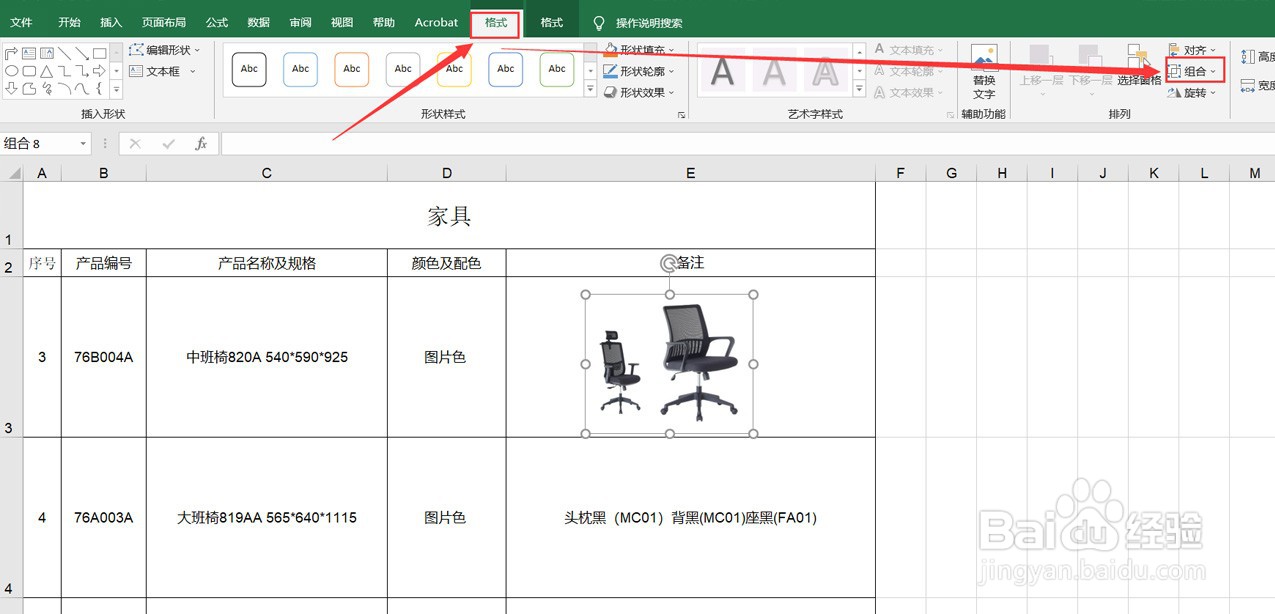Open Shape Effects (形状效果) menu
This screenshot has width=1275, height=614.
640,92
